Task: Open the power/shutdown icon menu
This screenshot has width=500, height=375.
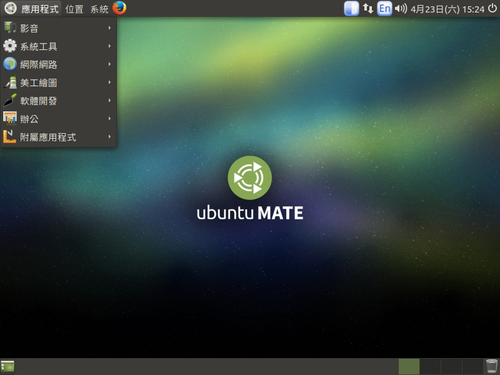Action: tap(492, 8)
